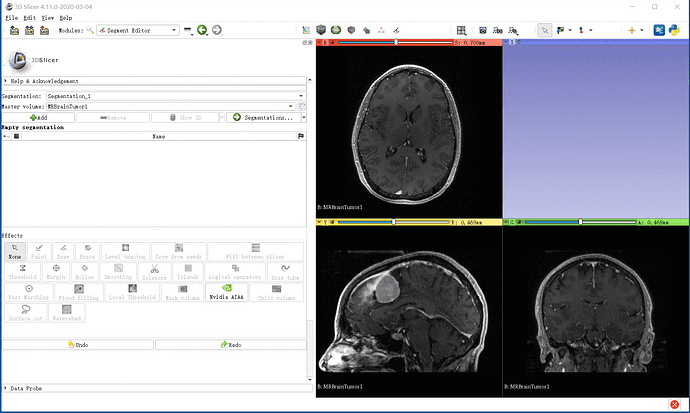Click the Undo button
Viewport: 690px width, 413px height.
pos(78,345)
